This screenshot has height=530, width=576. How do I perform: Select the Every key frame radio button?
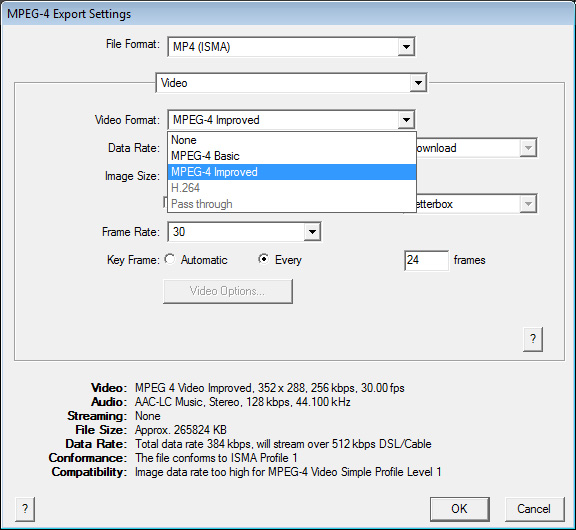[x=263, y=259]
